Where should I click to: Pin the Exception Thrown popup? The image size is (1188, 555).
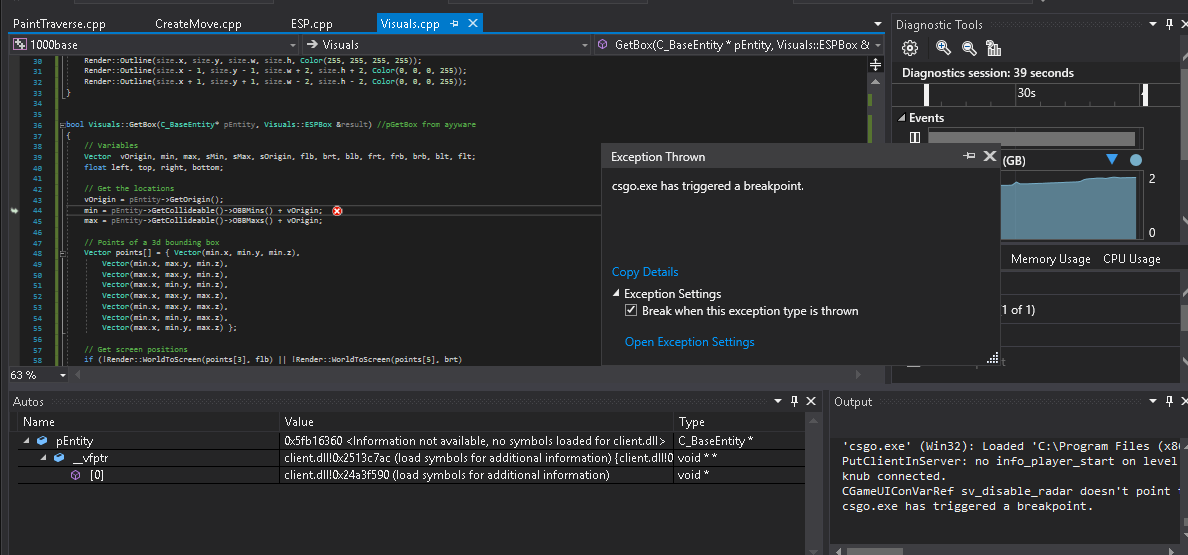[968, 157]
